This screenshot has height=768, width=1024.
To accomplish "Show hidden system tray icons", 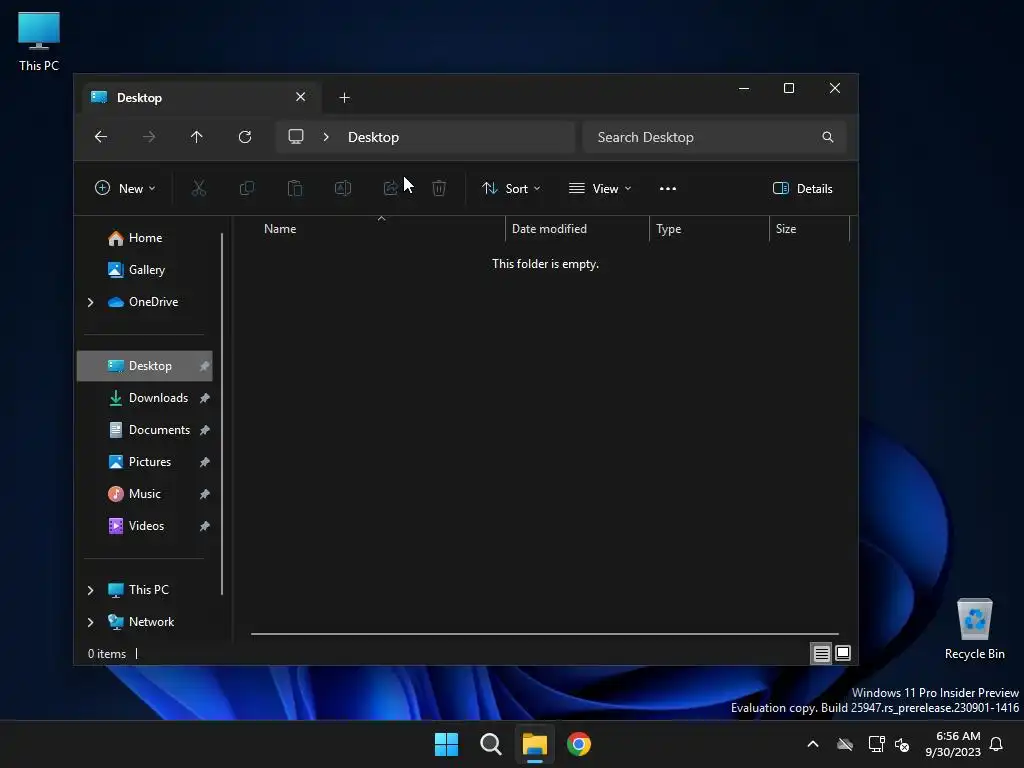I will coord(813,744).
